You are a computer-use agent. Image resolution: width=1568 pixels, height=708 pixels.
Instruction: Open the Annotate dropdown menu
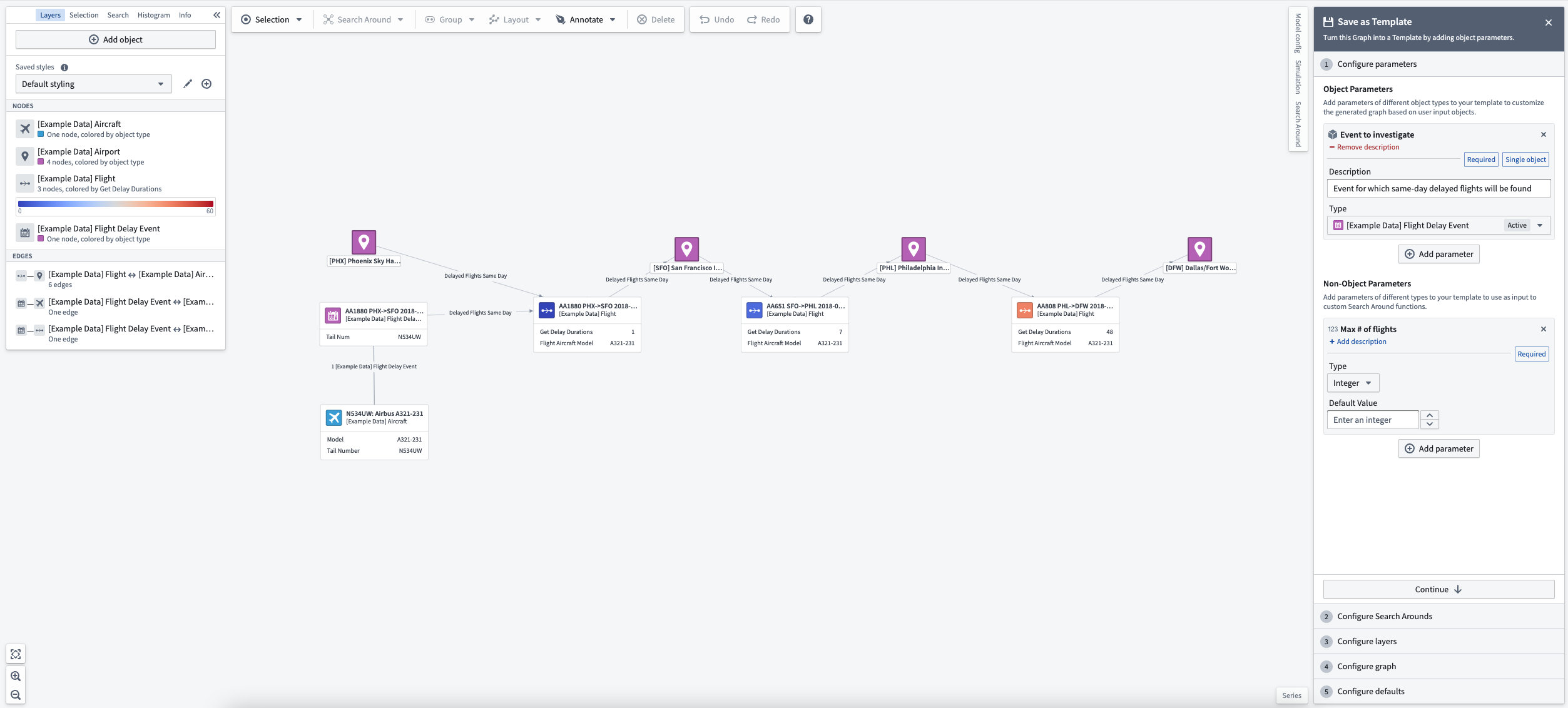click(586, 19)
